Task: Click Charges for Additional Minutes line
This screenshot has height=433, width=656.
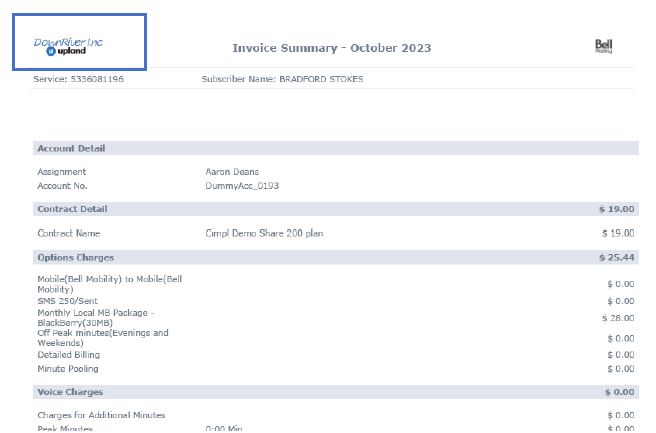Action: [101, 415]
